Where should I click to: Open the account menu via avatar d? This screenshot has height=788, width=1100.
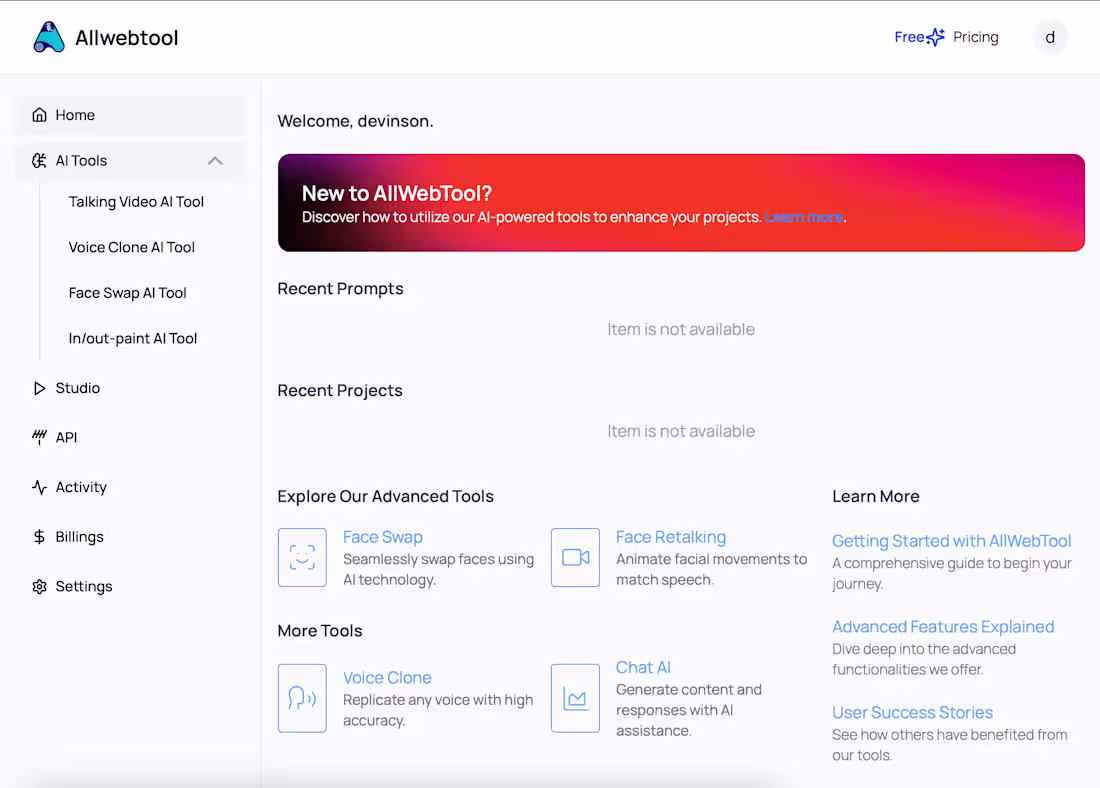(1050, 37)
